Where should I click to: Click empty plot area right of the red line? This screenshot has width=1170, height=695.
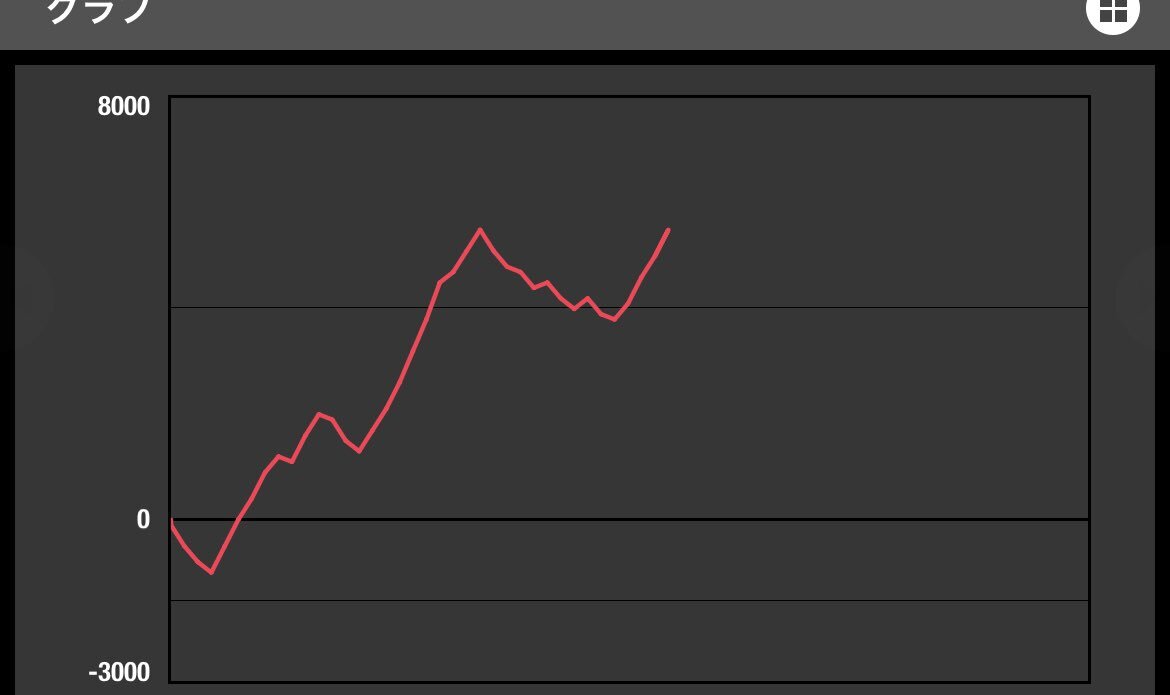pyautogui.click(x=880, y=411)
